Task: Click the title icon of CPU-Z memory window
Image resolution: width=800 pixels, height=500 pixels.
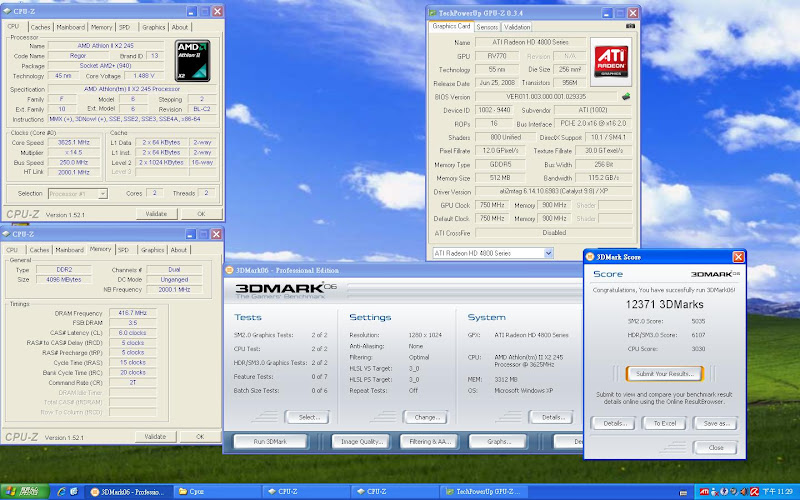Action: point(6,234)
